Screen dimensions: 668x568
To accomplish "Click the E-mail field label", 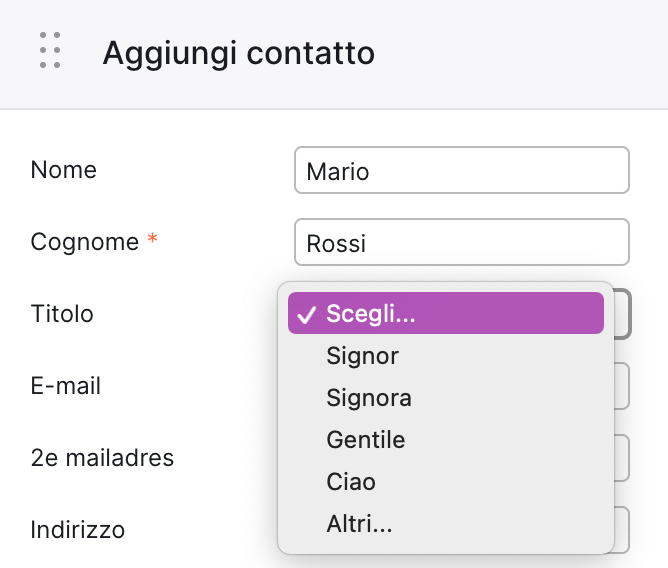I will (66, 386).
